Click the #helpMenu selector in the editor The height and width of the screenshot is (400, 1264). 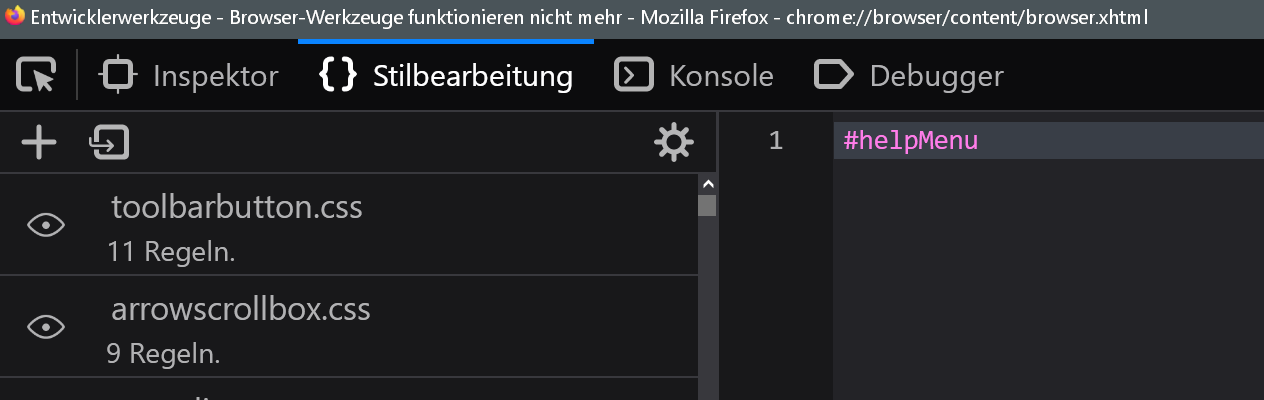click(910, 141)
